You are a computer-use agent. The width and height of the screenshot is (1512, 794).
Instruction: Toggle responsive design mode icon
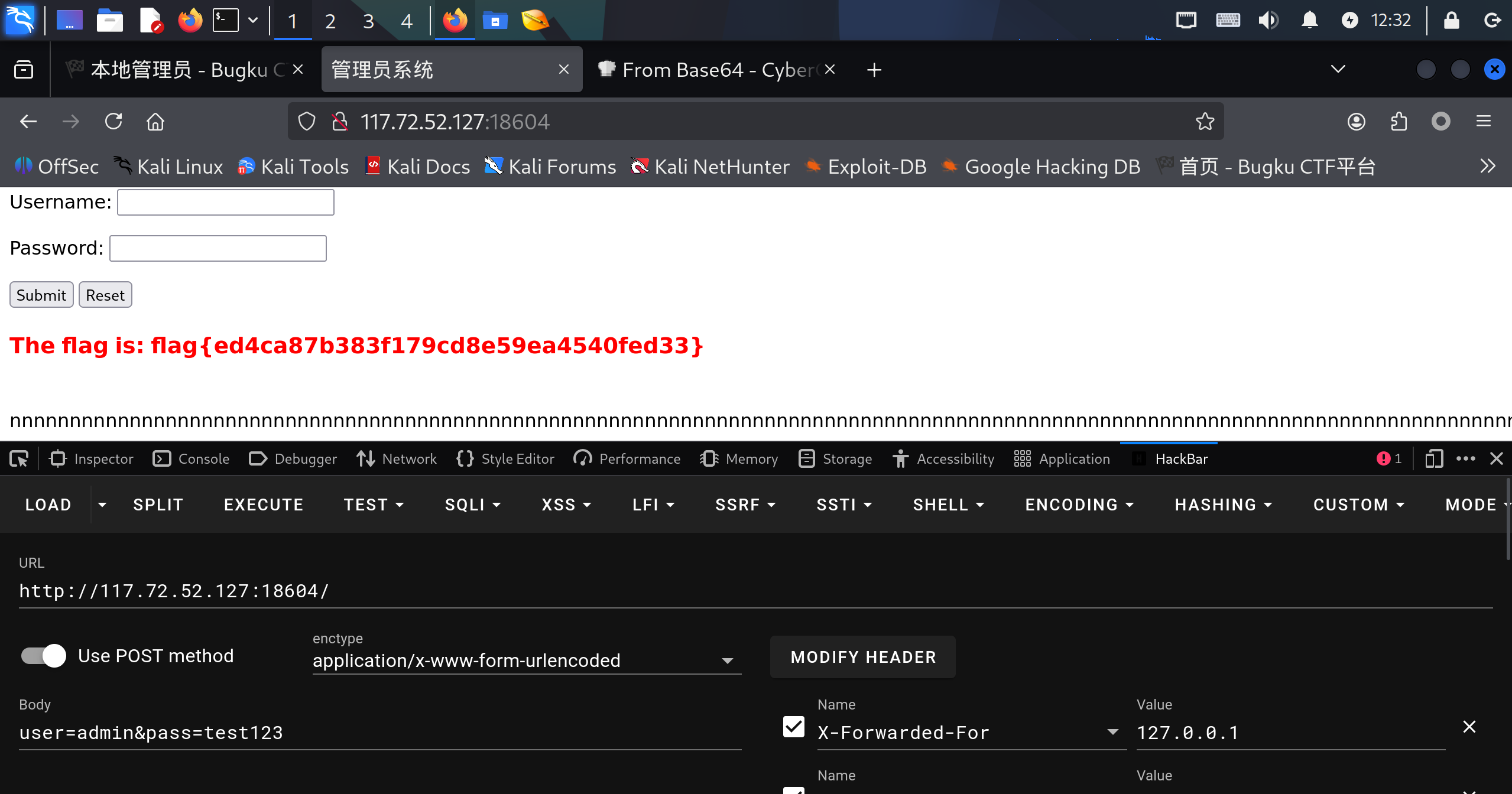(1433, 459)
